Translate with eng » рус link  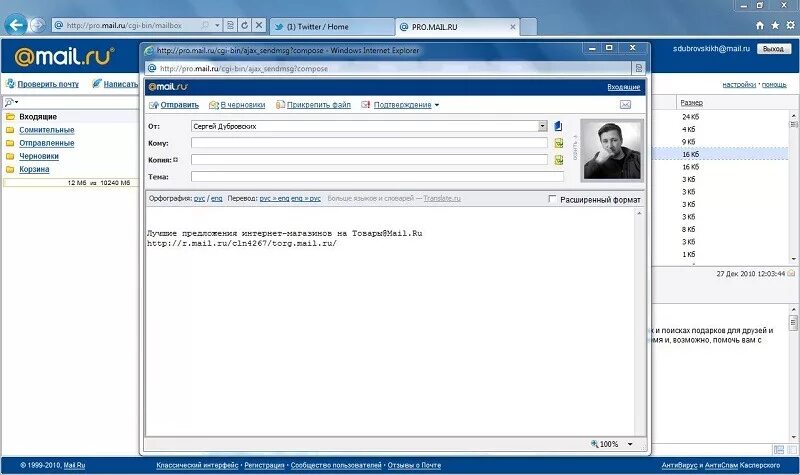[x=306, y=198]
